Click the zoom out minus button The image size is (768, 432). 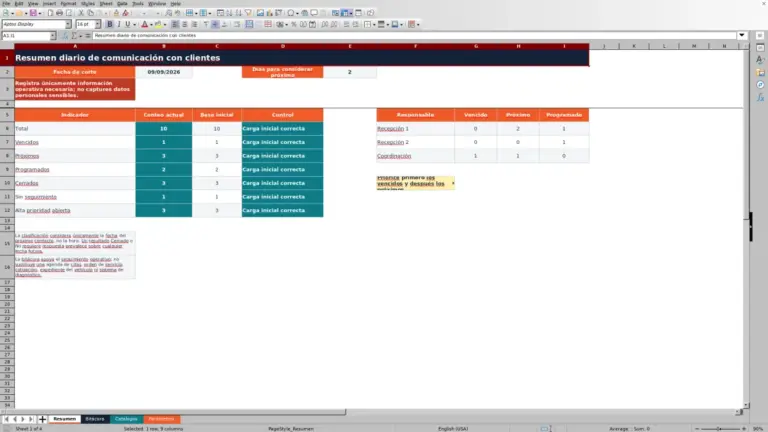[697, 429]
